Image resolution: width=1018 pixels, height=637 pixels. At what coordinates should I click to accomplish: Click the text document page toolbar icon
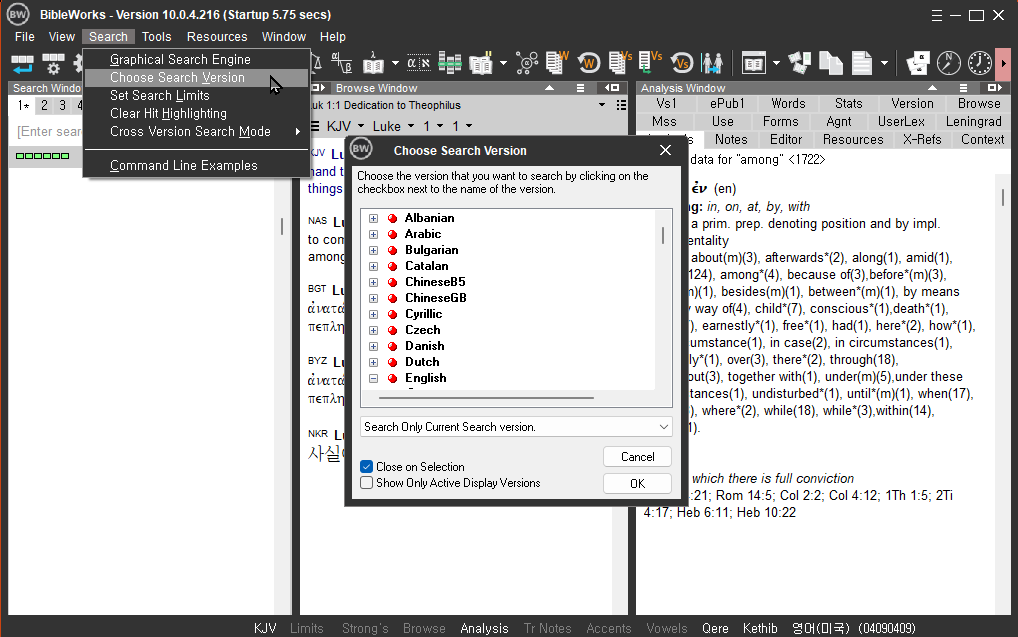[x=862, y=63]
